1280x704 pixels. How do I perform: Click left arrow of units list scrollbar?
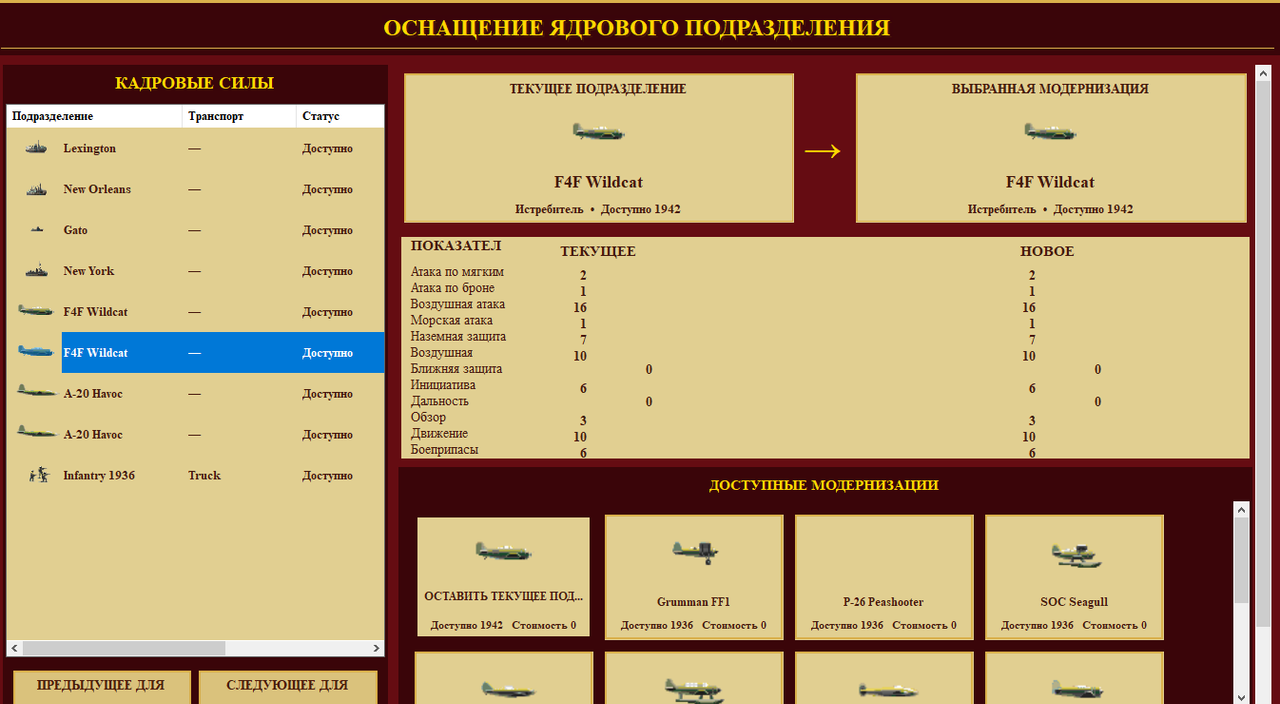(x=14, y=648)
